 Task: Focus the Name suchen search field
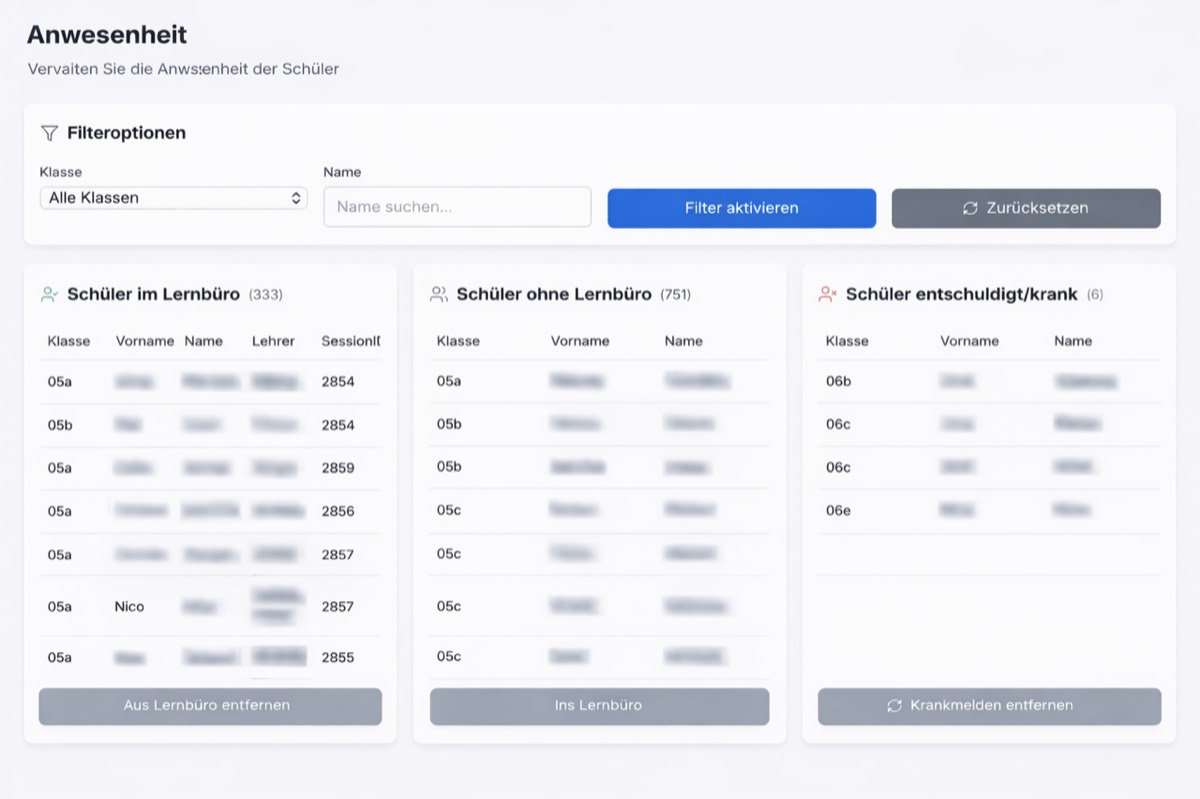point(457,207)
